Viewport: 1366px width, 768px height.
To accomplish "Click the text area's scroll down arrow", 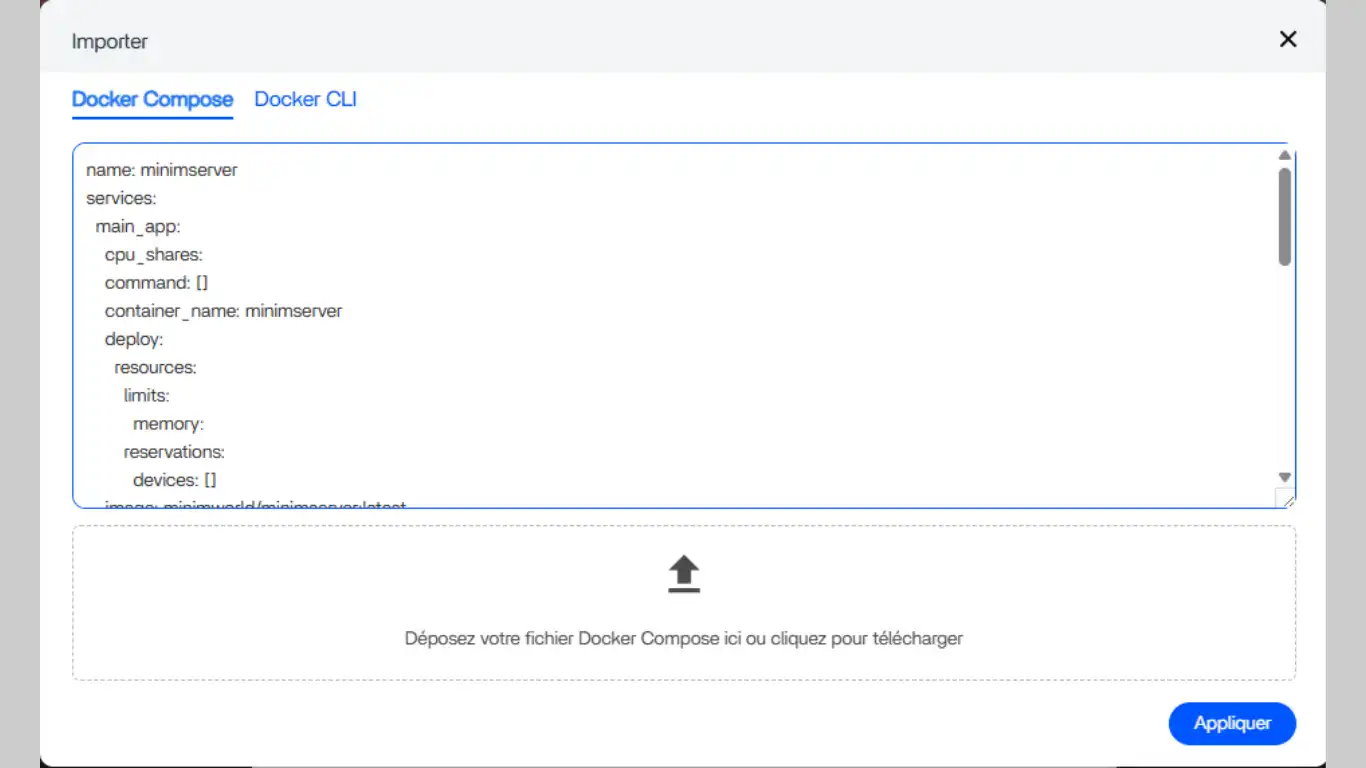I will coord(1285,477).
